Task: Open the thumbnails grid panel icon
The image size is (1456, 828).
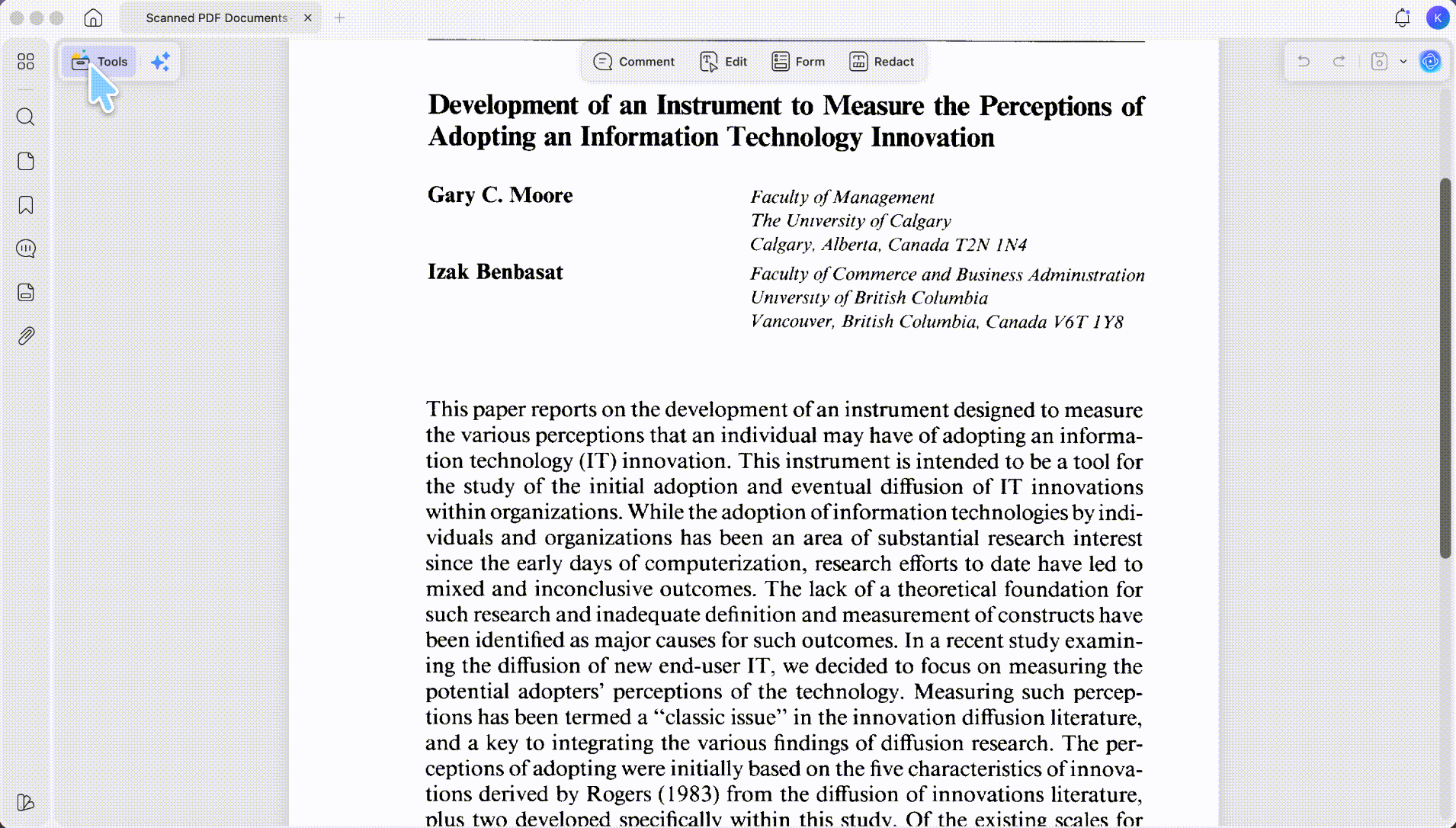Action: tap(26, 62)
